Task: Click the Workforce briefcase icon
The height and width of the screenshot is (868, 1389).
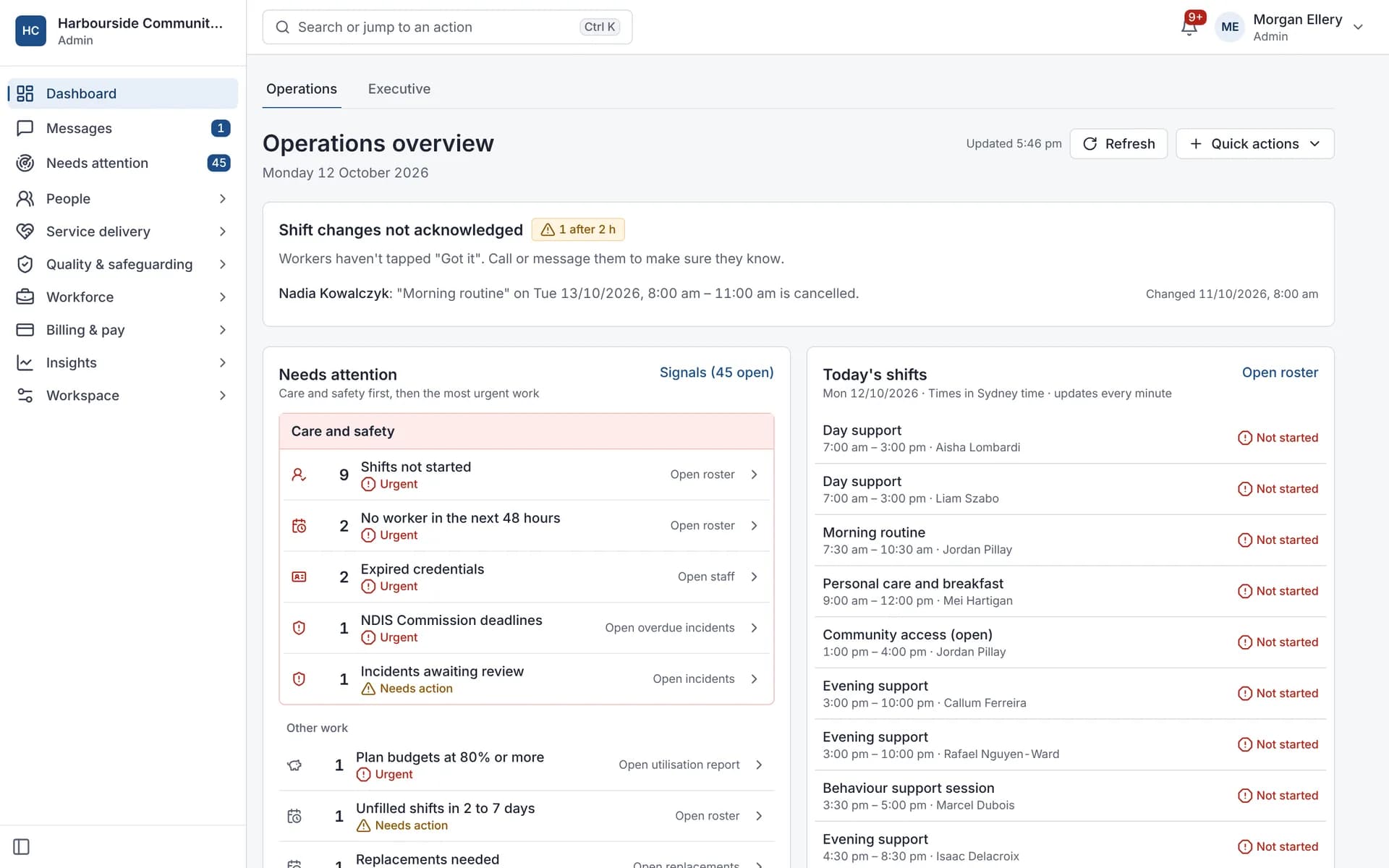Action: click(25, 297)
